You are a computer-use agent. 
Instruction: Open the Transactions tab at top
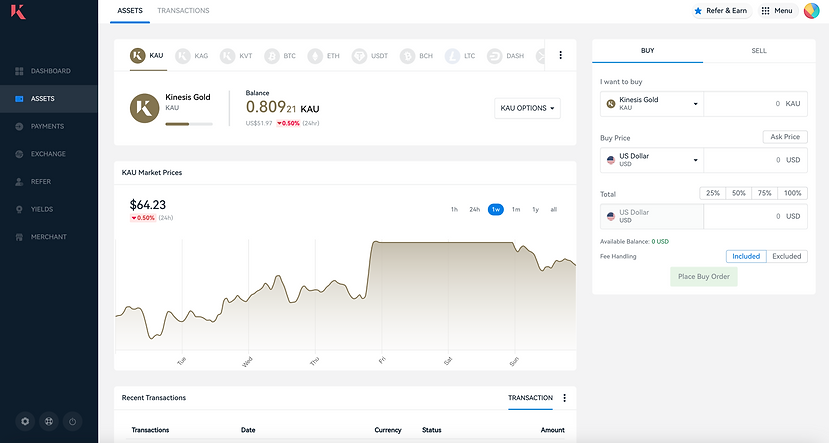click(x=183, y=11)
